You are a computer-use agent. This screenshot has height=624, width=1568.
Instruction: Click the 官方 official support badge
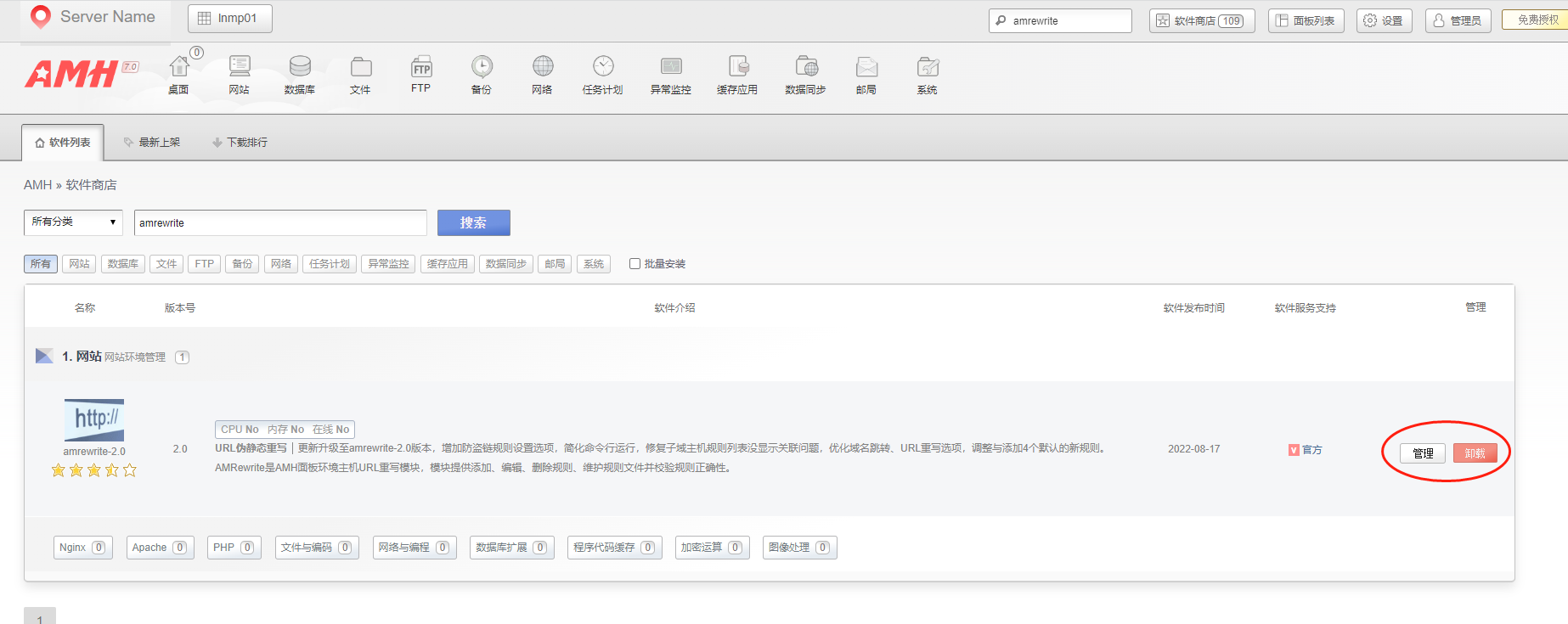coord(1306,450)
